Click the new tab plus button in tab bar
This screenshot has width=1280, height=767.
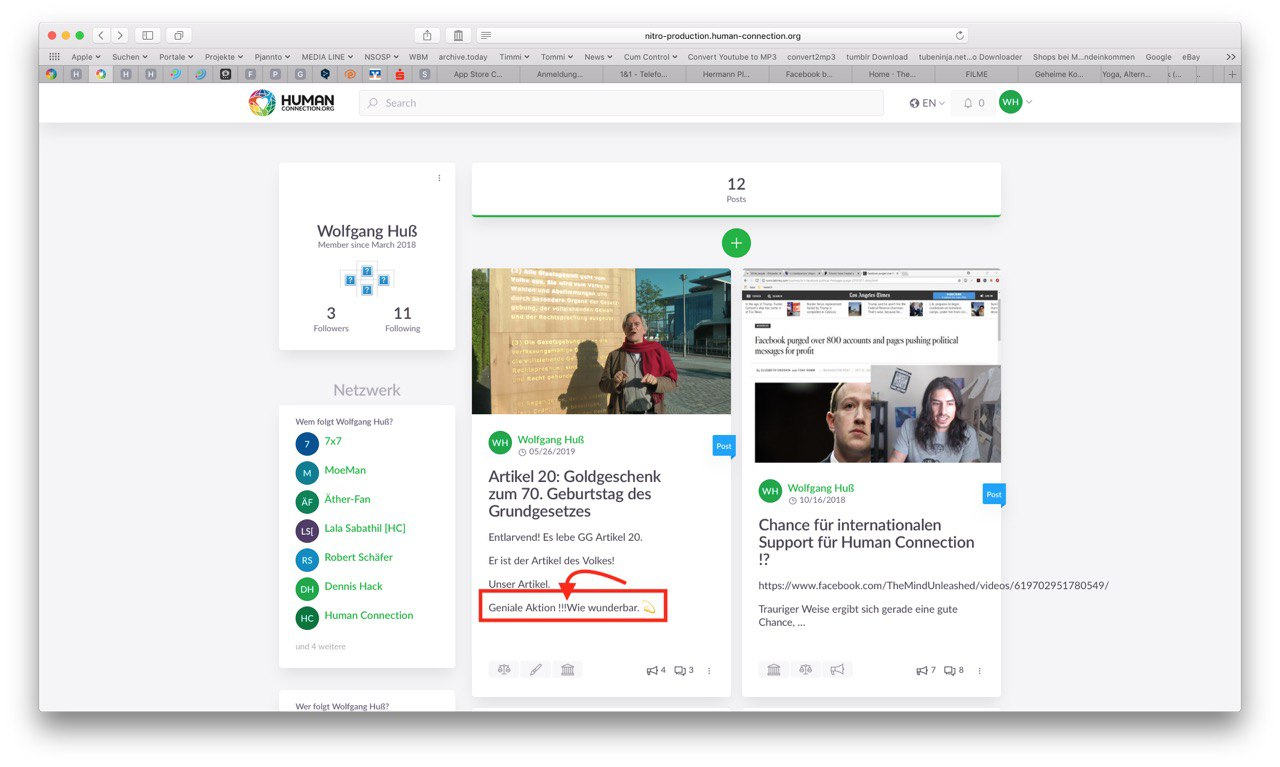pyautogui.click(x=1232, y=74)
